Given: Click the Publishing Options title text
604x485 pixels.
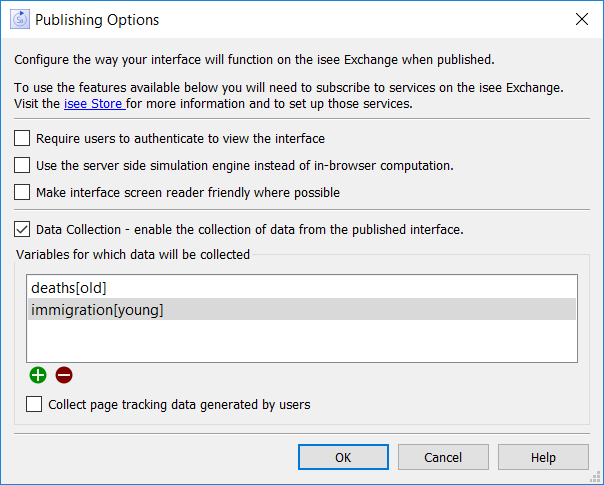Looking at the screenshot, I should 97,20.
